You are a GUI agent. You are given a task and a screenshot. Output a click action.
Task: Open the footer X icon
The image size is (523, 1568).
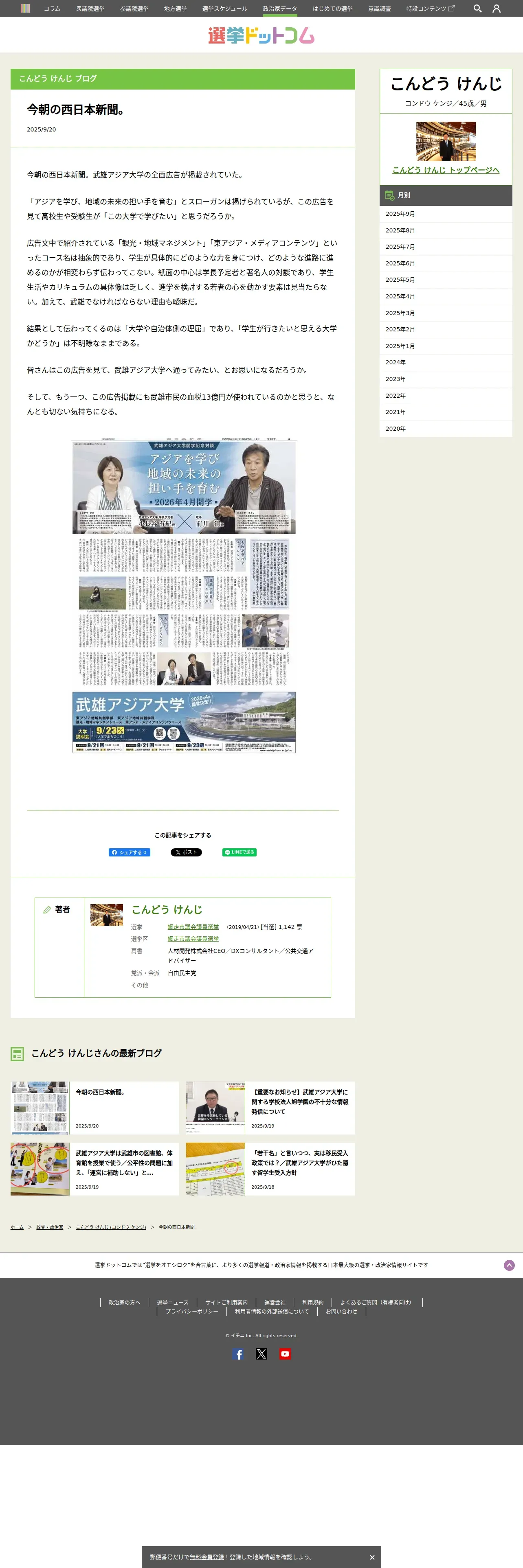(261, 1354)
